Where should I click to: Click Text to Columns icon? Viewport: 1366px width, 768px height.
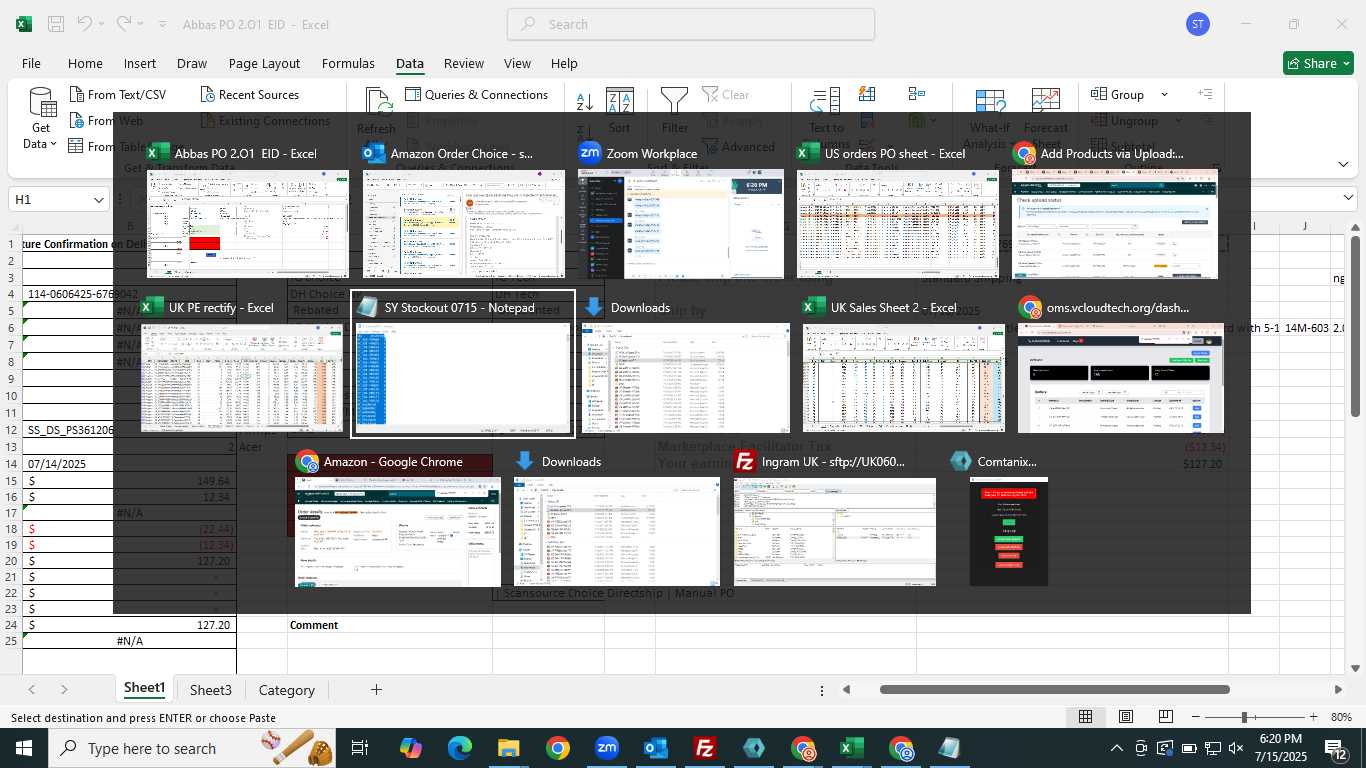826,111
